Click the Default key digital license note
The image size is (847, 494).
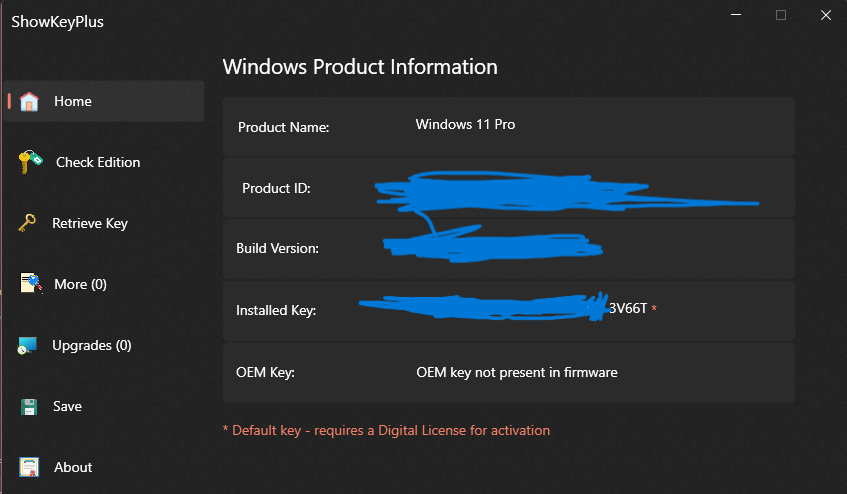[386, 430]
